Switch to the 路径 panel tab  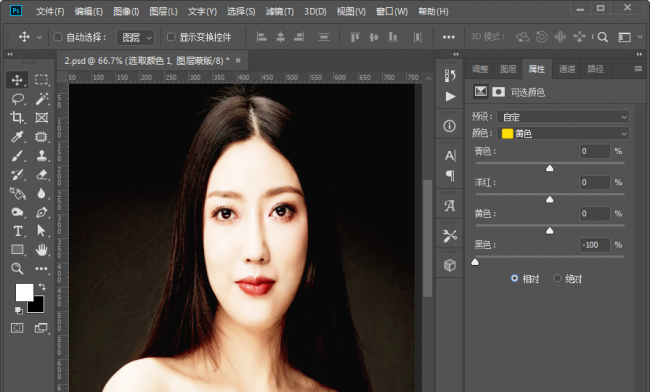(x=596, y=69)
